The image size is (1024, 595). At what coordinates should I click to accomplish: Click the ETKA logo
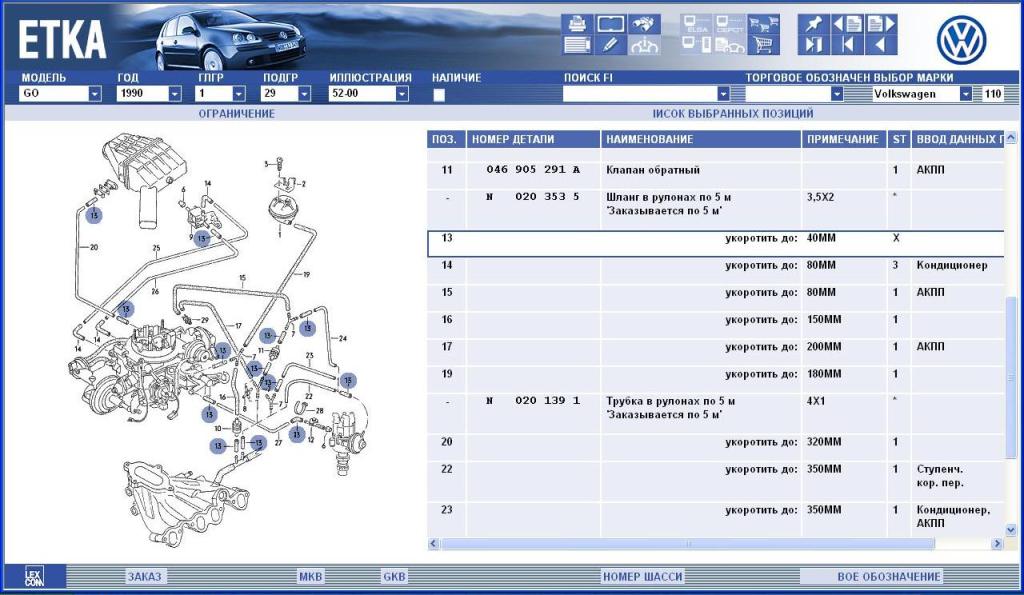coord(61,40)
